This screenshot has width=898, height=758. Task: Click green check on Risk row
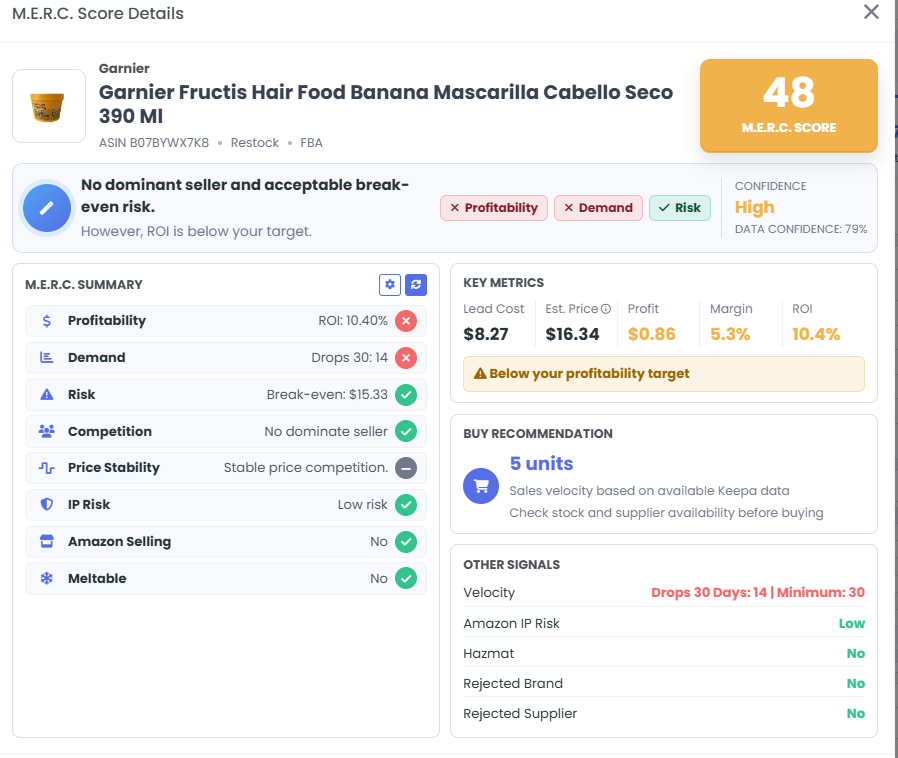[406, 394]
